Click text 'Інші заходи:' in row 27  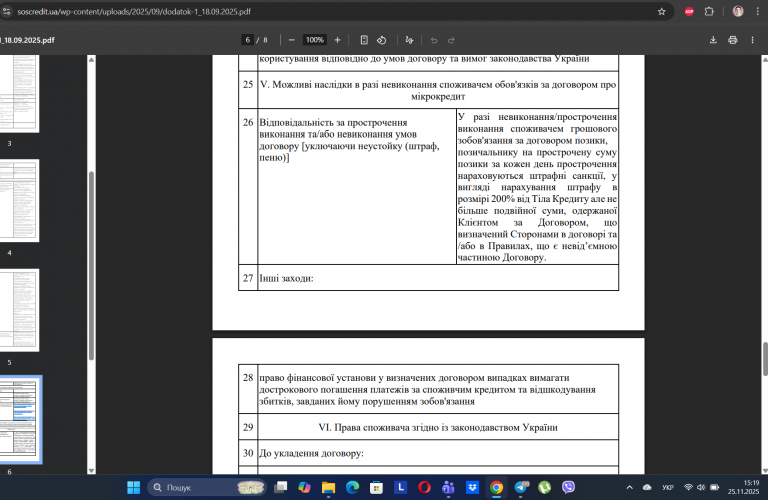point(286,278)
